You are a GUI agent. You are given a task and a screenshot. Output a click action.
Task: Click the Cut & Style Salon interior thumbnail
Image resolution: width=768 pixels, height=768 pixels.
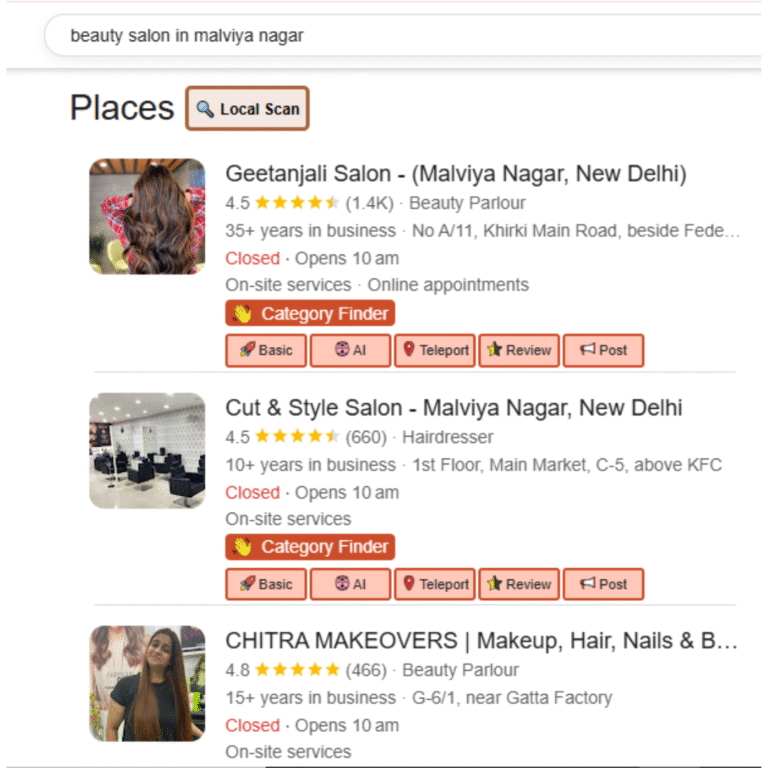[147, 450]
